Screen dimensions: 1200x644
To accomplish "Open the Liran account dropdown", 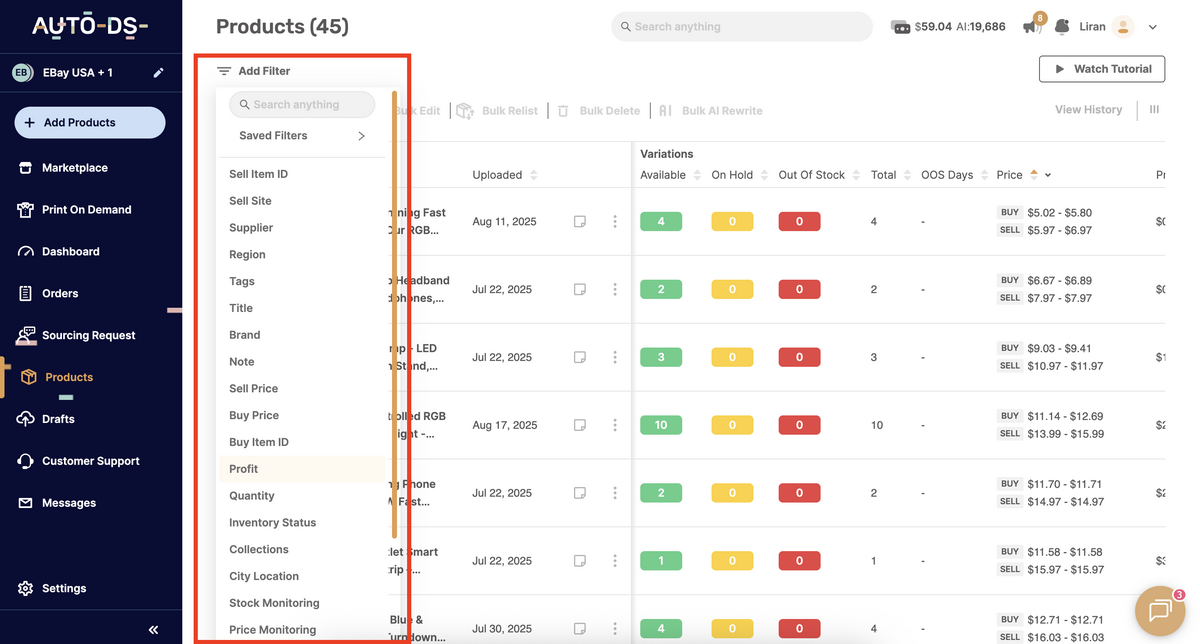I will click(1152, 27).
